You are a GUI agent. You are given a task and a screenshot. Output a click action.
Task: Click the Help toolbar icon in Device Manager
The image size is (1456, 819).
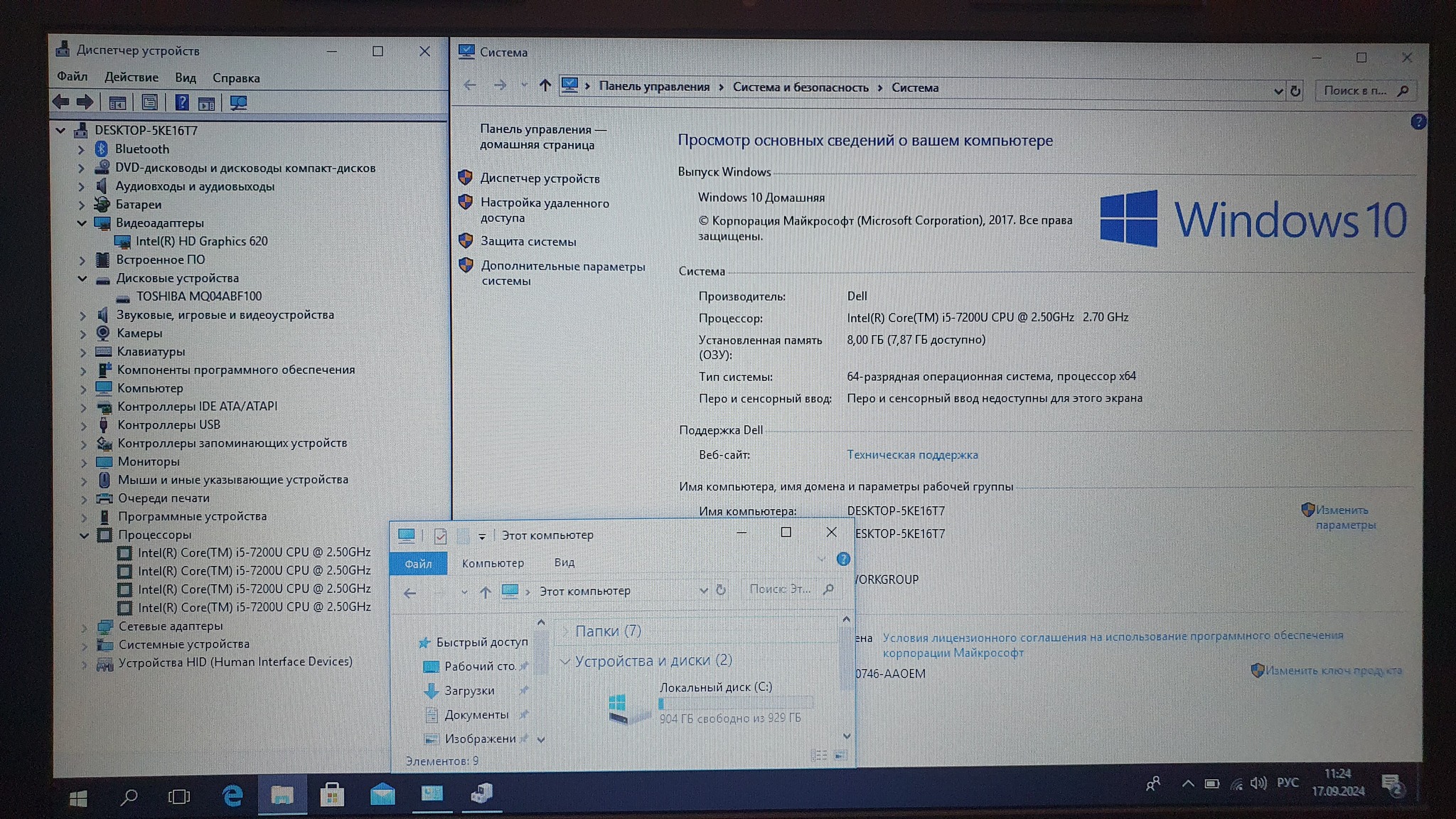[182, 102]
